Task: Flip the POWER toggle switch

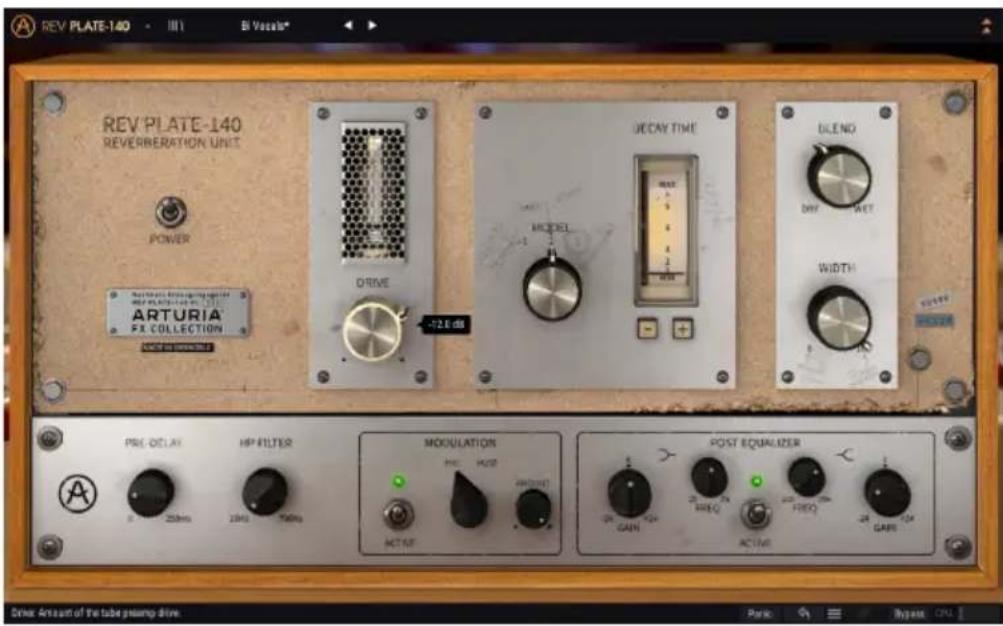Action: click(x=171, y=212)
